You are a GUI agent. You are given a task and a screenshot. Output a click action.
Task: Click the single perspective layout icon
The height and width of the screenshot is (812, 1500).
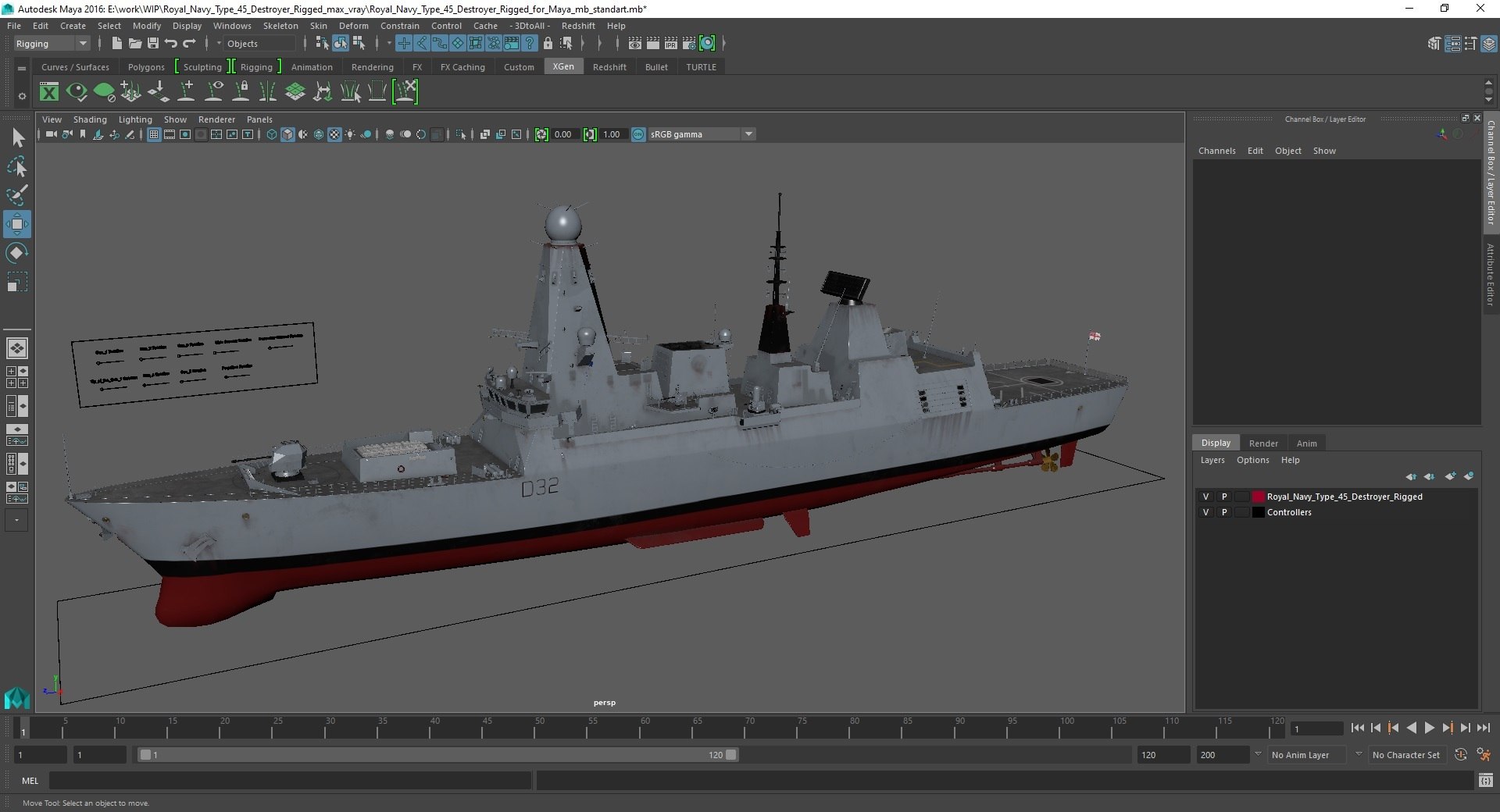click(x=17, y=348)
